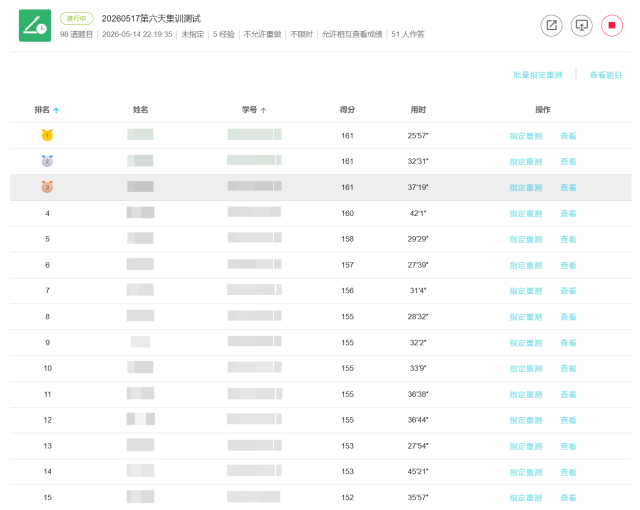The height and width of the screenshot is (510, 640).
Task: Click 查看 in rank 10 row
Action: click(568, 369)
